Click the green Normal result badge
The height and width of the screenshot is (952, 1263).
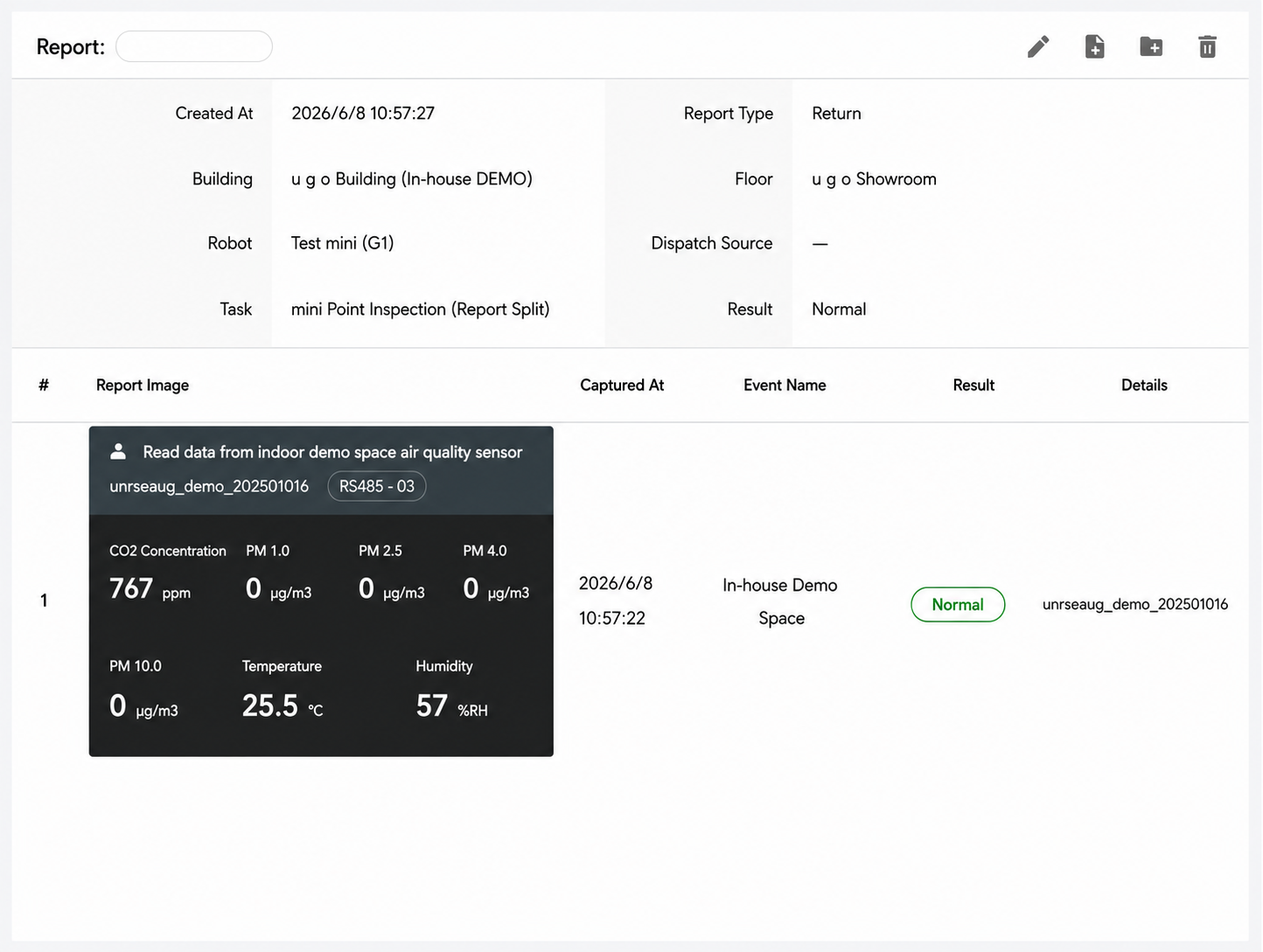click(958, 604)
